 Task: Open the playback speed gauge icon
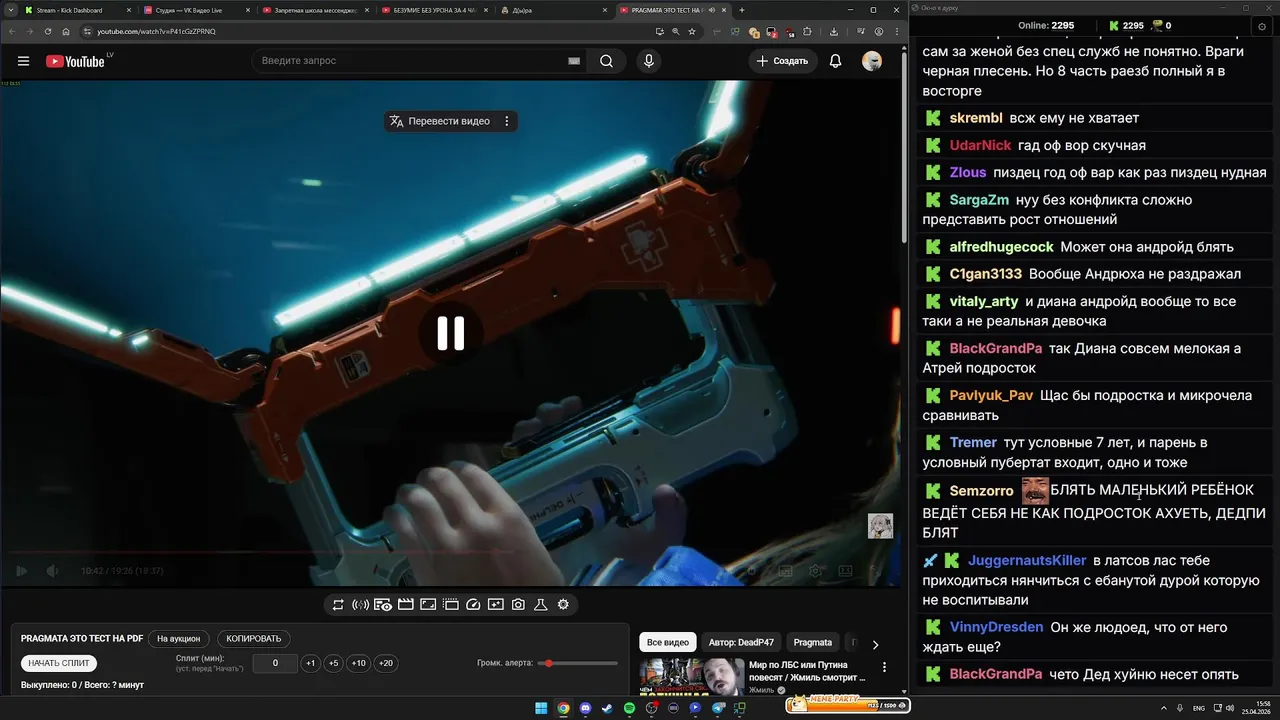474,604
